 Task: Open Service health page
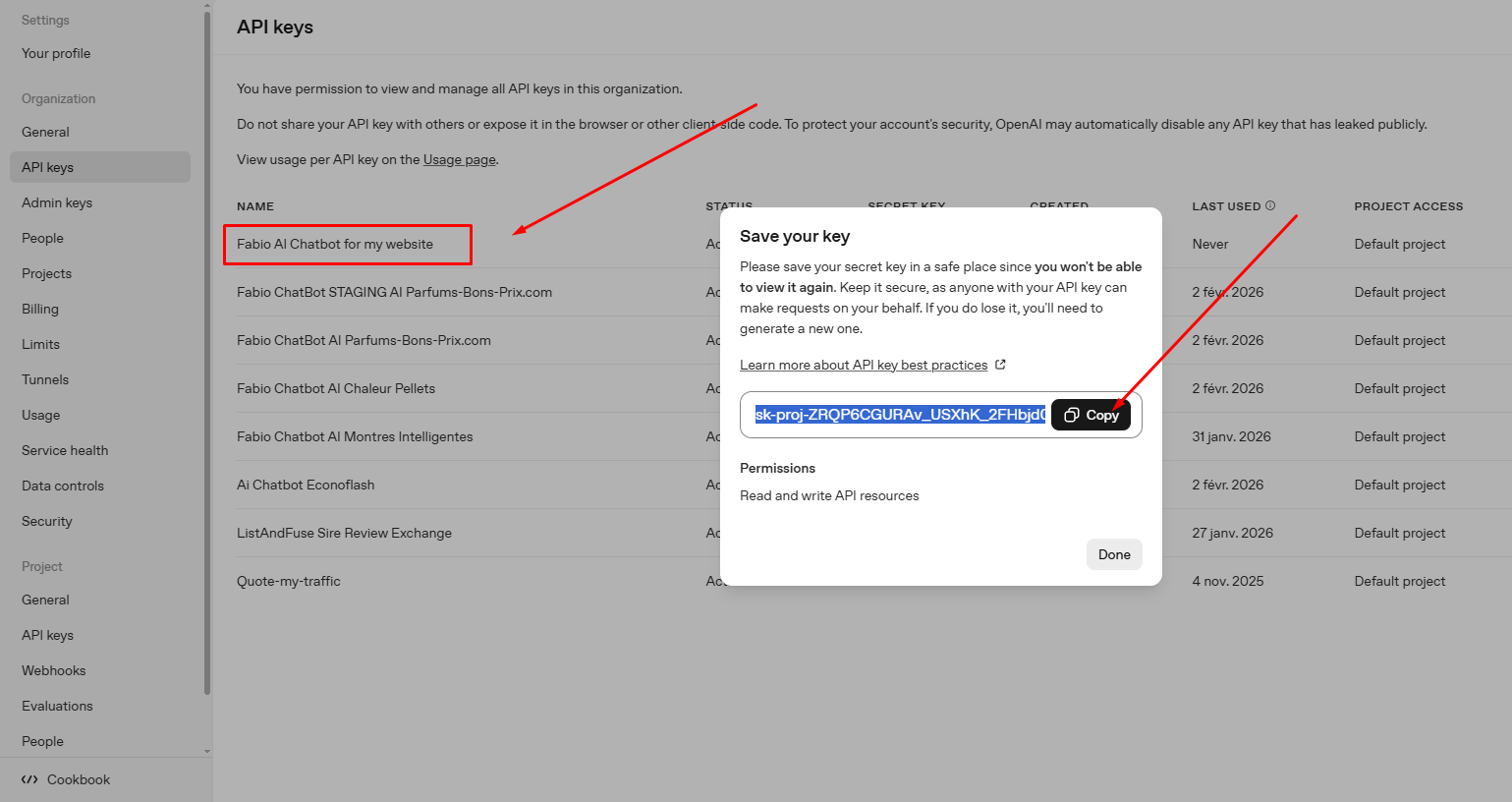click(x=65, y=450)
